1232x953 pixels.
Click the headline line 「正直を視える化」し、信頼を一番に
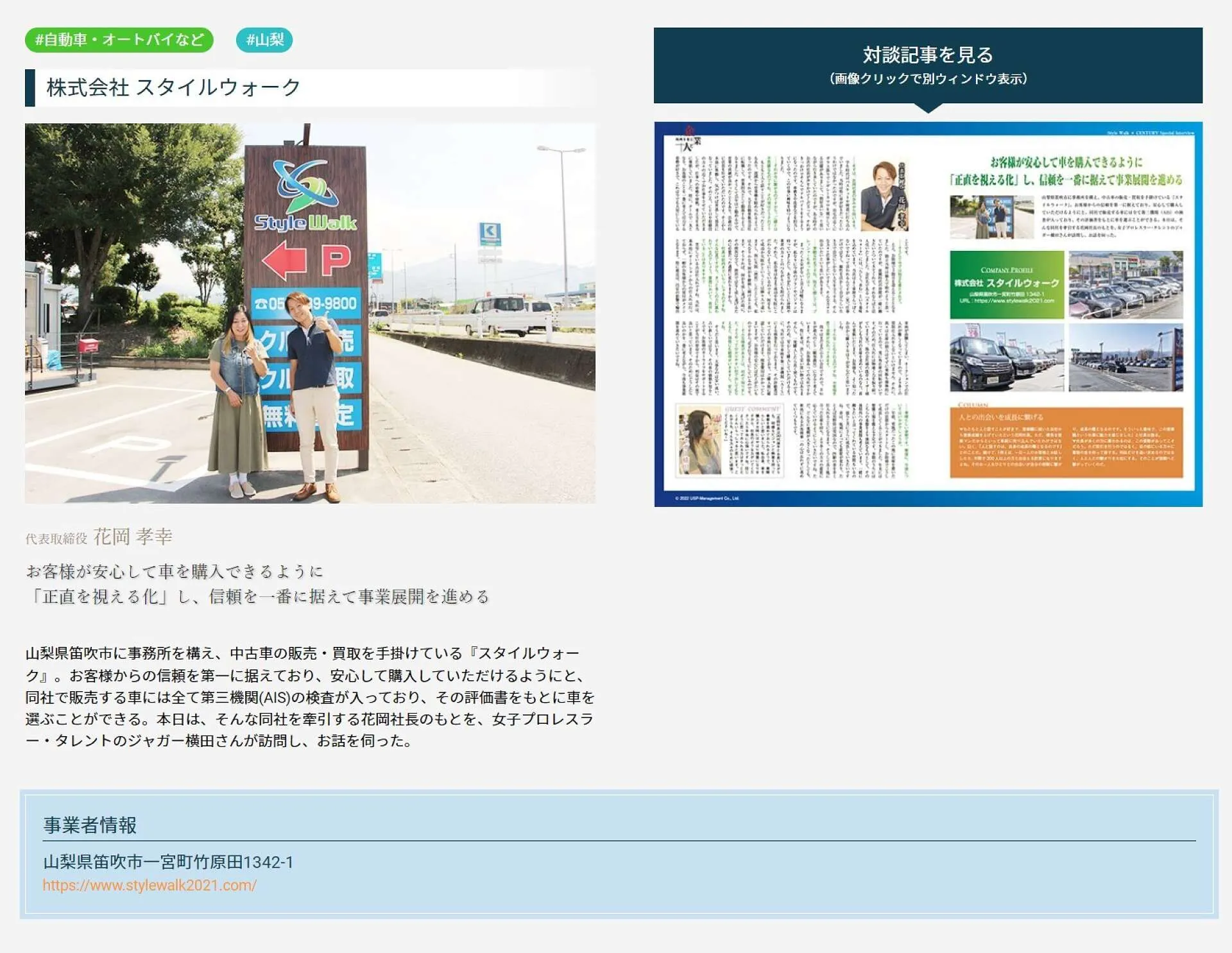pos(258,597)
